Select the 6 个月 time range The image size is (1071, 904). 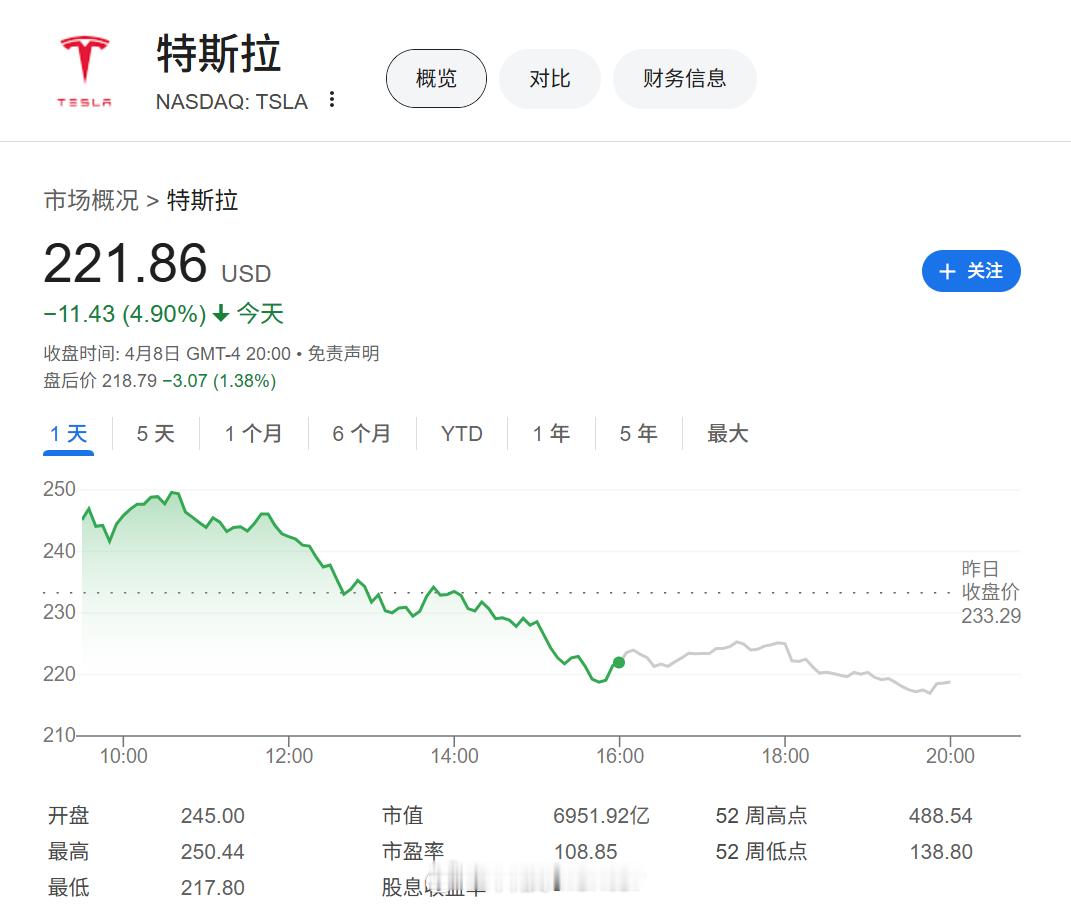click(x=361, y=434)
